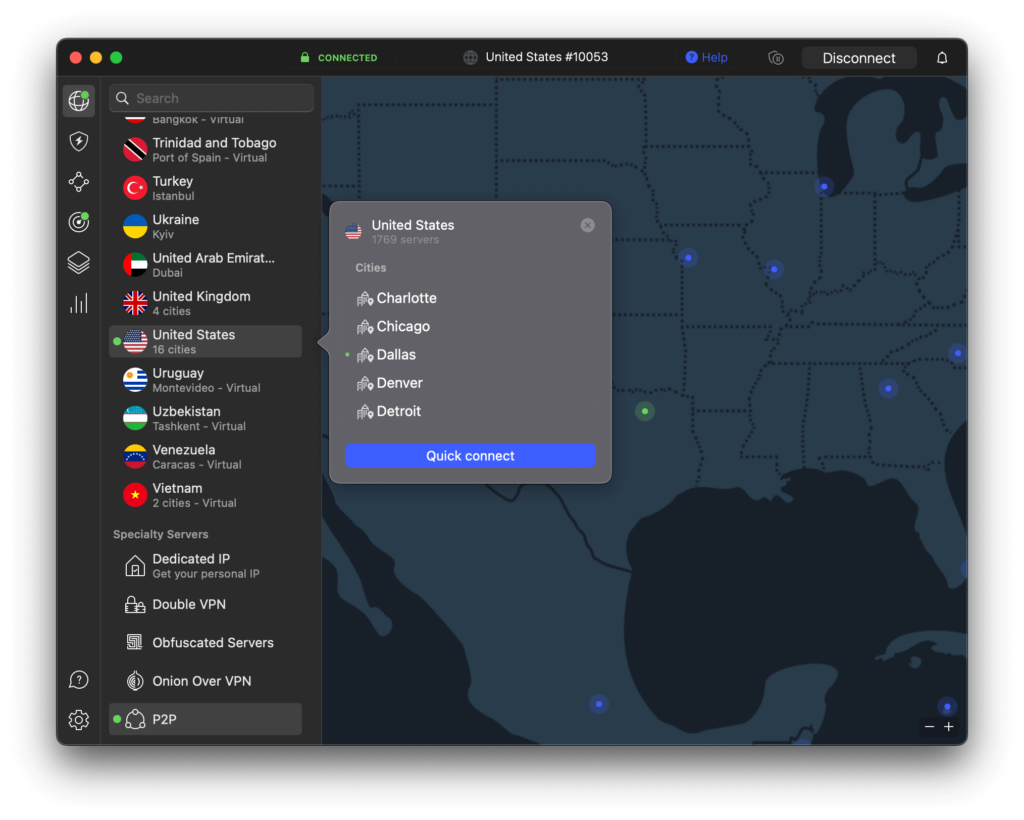Click the Venezuela flag icon
This screenshot has width=1024, height=820.
135,456
